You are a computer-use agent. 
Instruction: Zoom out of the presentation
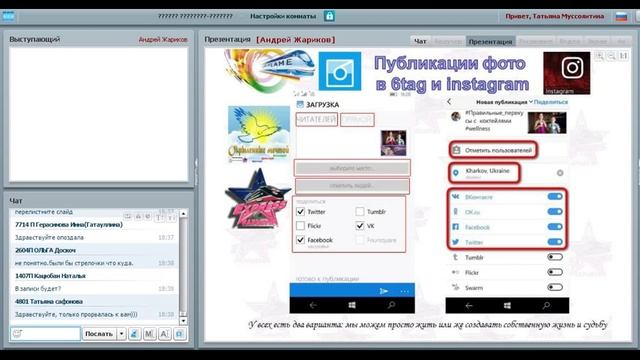coord(611,56)
